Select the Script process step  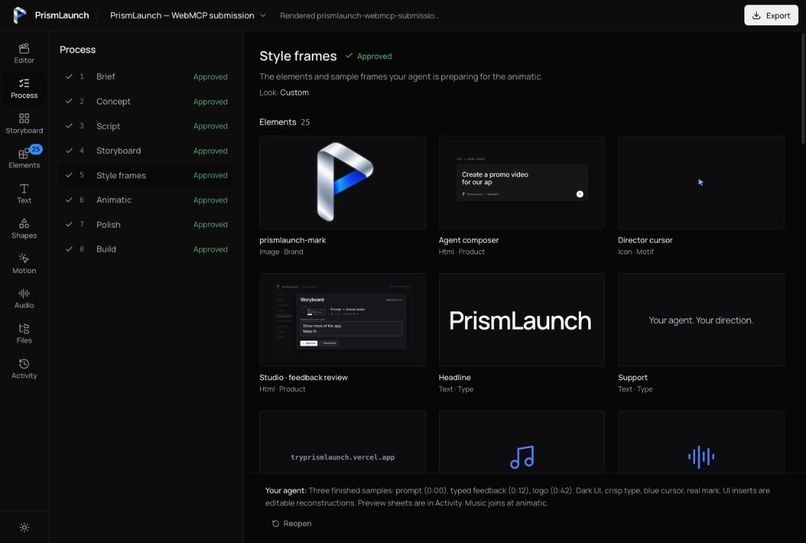tap(146, 126)
